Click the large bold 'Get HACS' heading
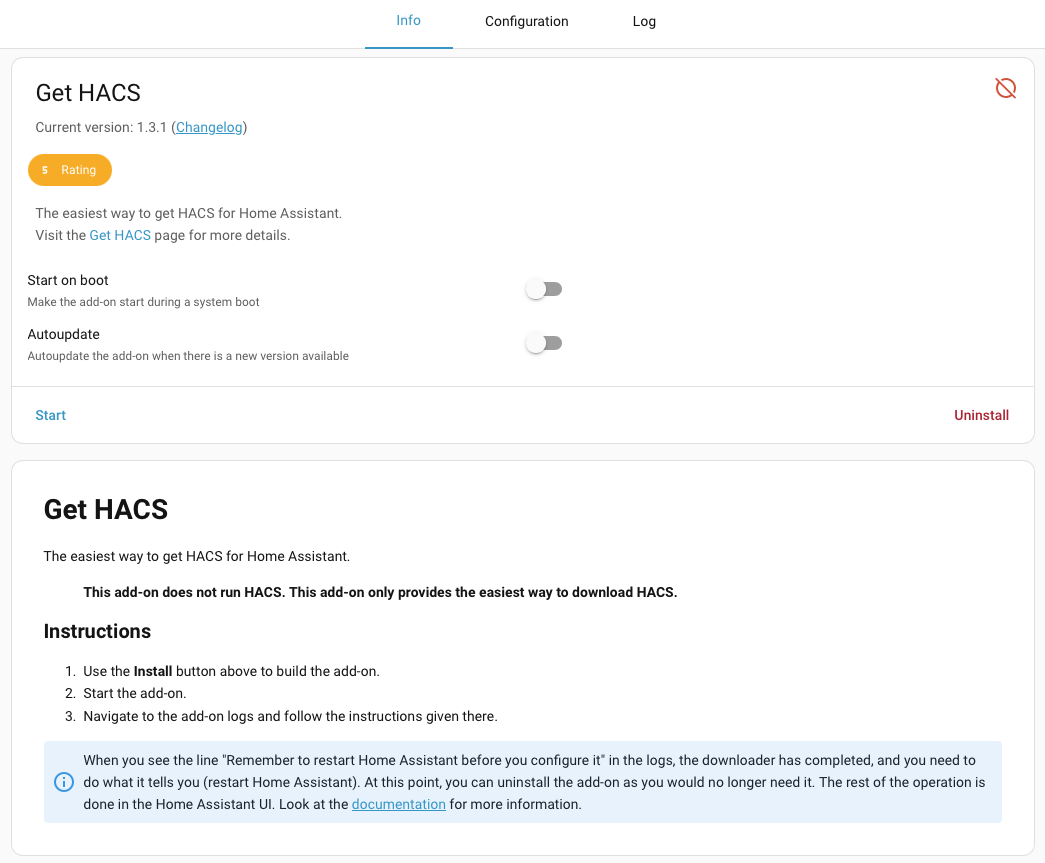 coord(106,510)
